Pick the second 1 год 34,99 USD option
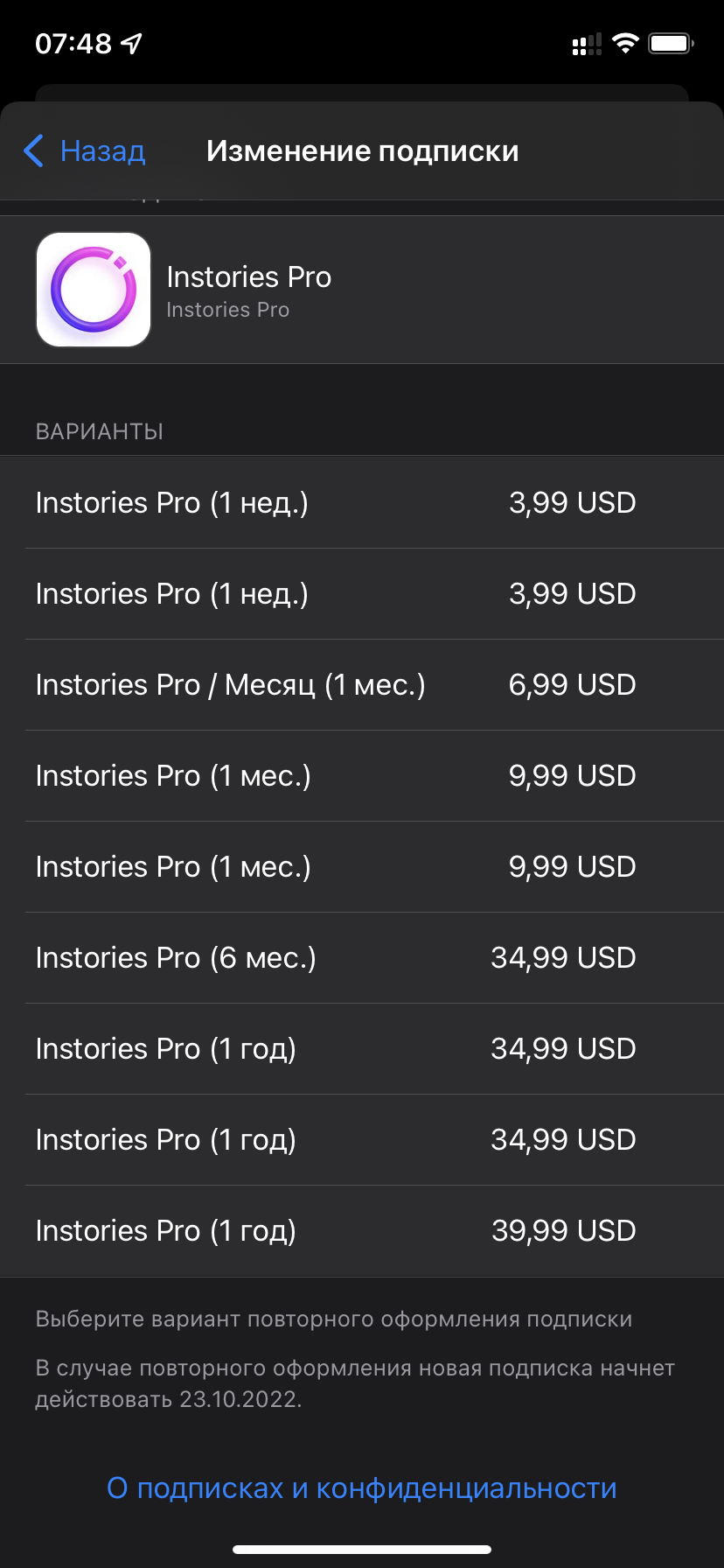Image resolution: width=724 pixels, height=1568 pixels. 362,1140
